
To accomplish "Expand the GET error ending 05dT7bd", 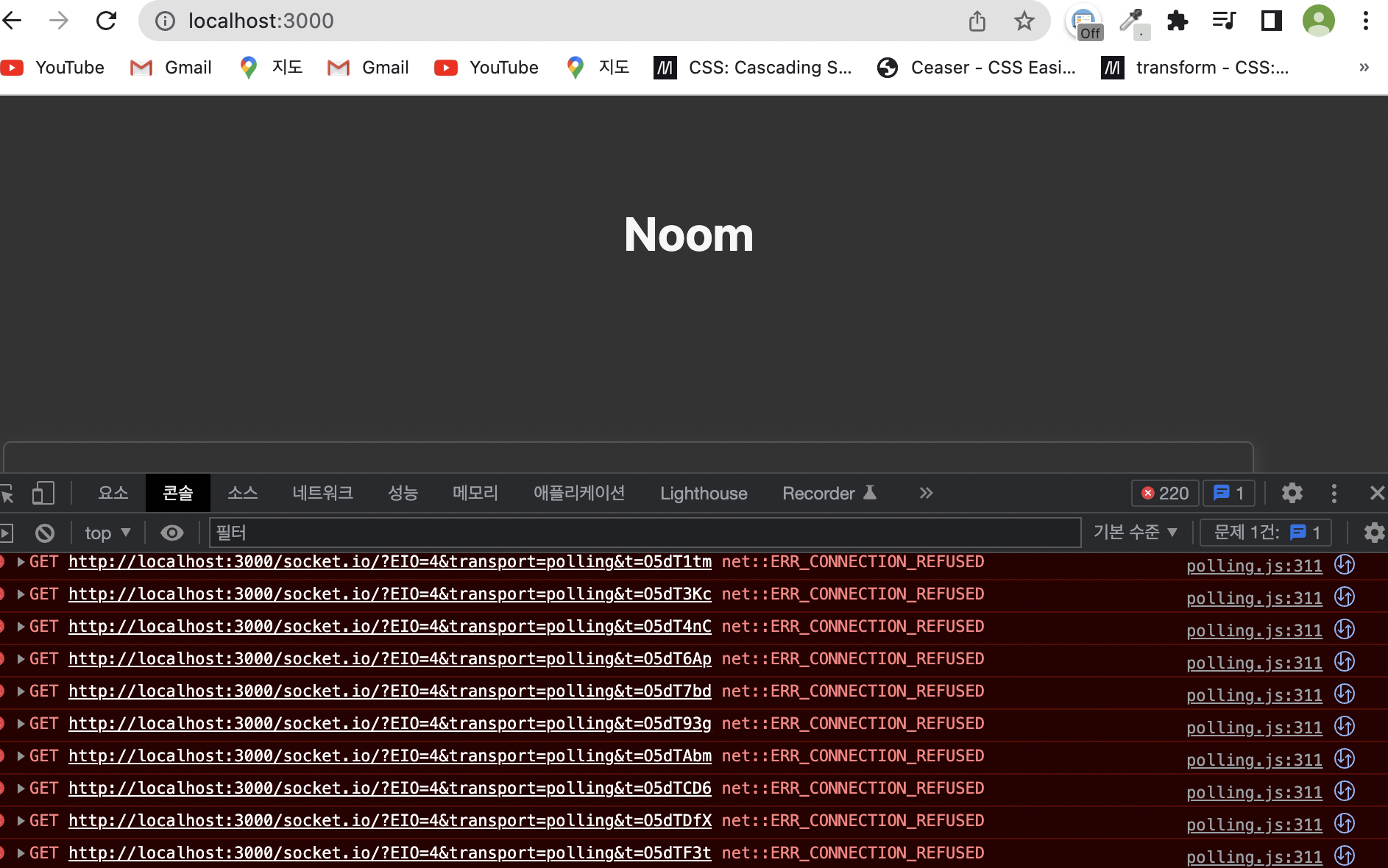I will [21, 691].
